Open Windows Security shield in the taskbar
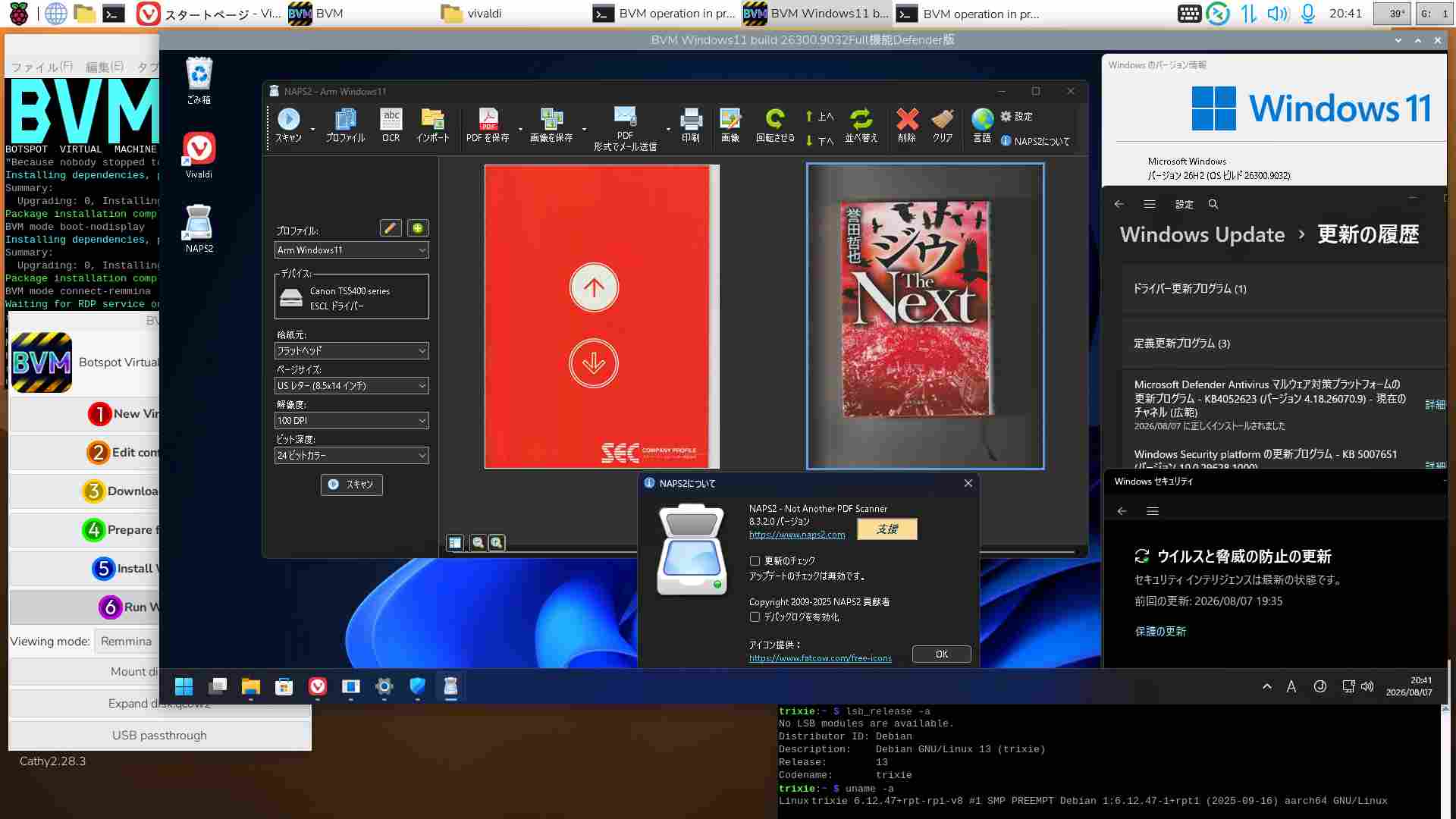The width and height of the screenshot is (1456, 819). click(417, 687)
